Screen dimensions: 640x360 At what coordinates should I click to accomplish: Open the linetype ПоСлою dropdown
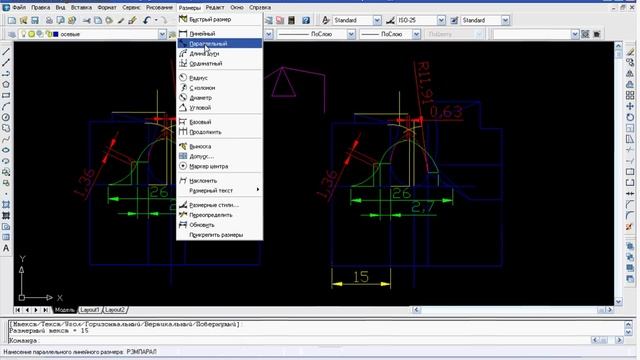[351, 34]
